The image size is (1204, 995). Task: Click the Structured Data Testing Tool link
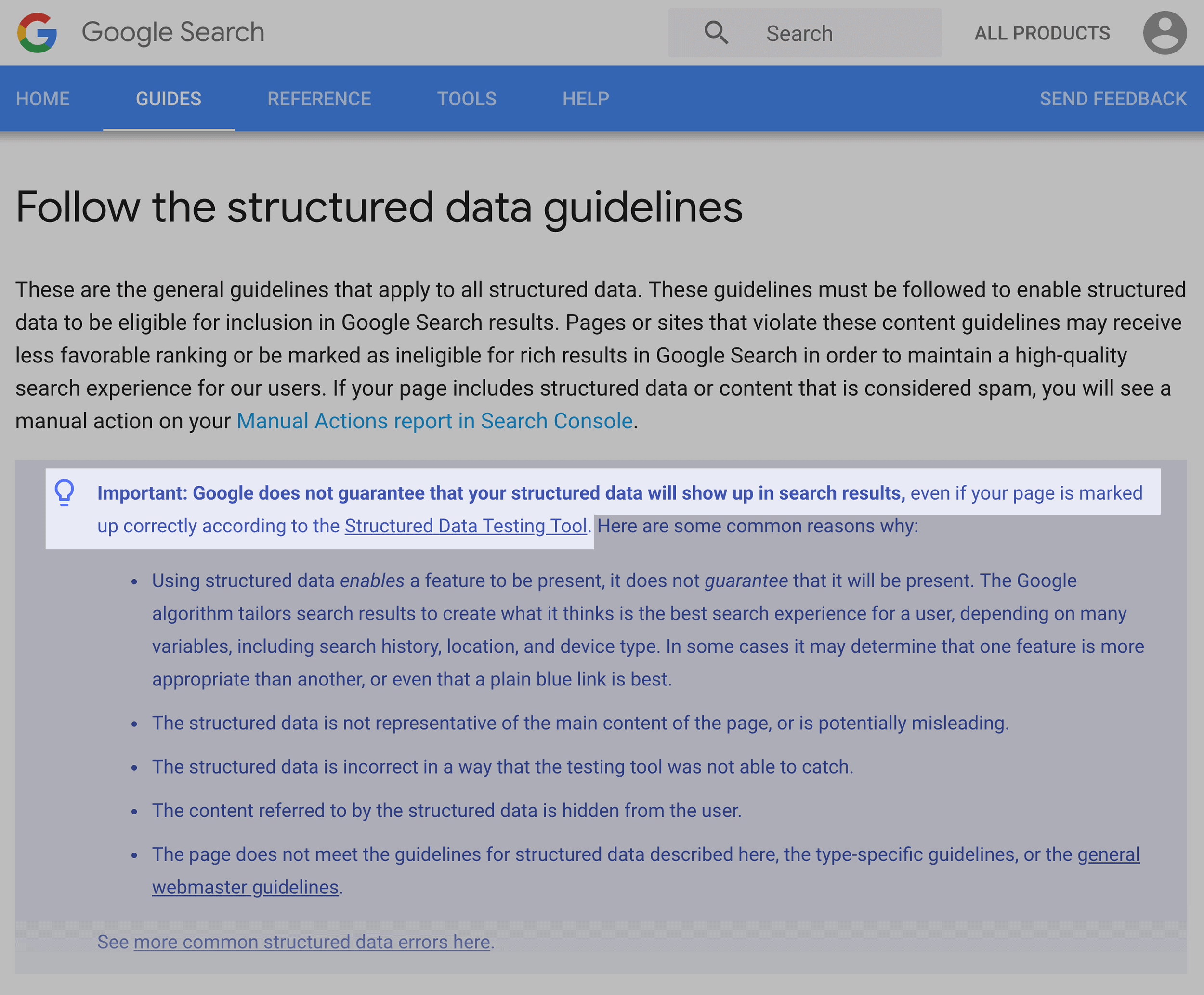(x=467, y=525)
